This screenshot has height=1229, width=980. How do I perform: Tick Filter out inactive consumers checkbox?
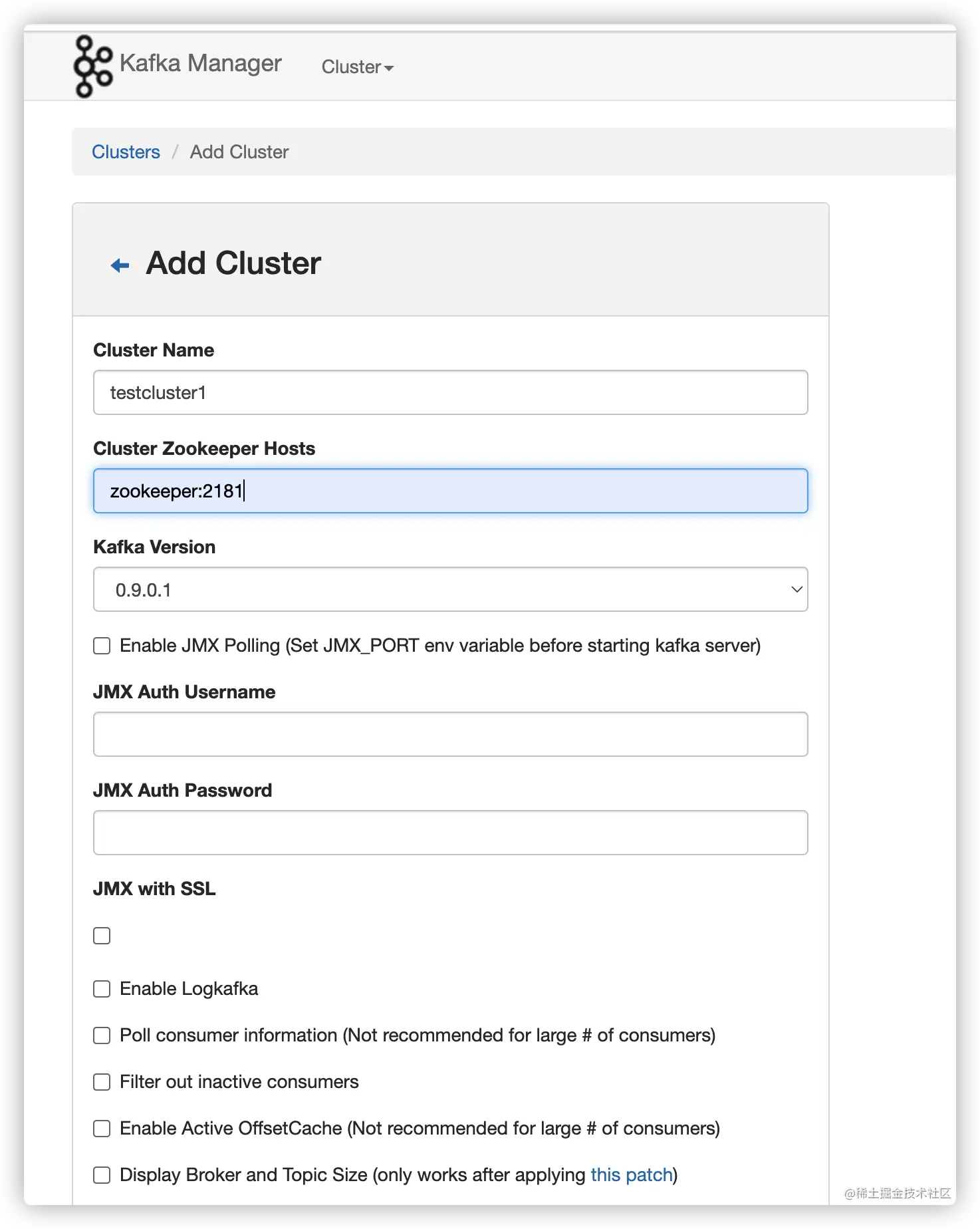coord(102,1082)
